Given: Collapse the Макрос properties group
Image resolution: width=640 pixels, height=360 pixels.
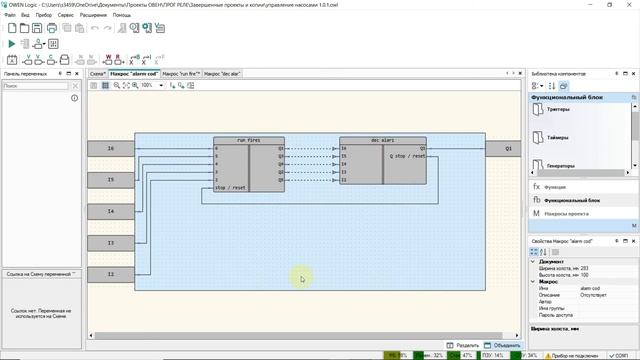Looking at the screenshot, I should [533, 282].
